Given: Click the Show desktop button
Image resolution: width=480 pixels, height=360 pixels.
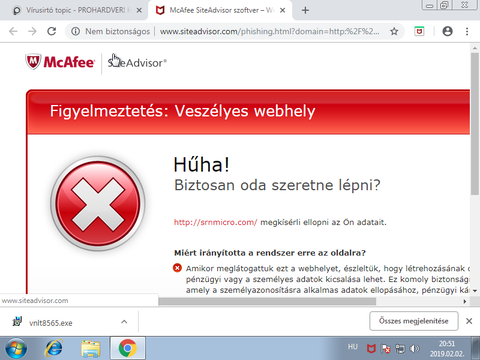Looking at the screenshot, I should [476, 348].
